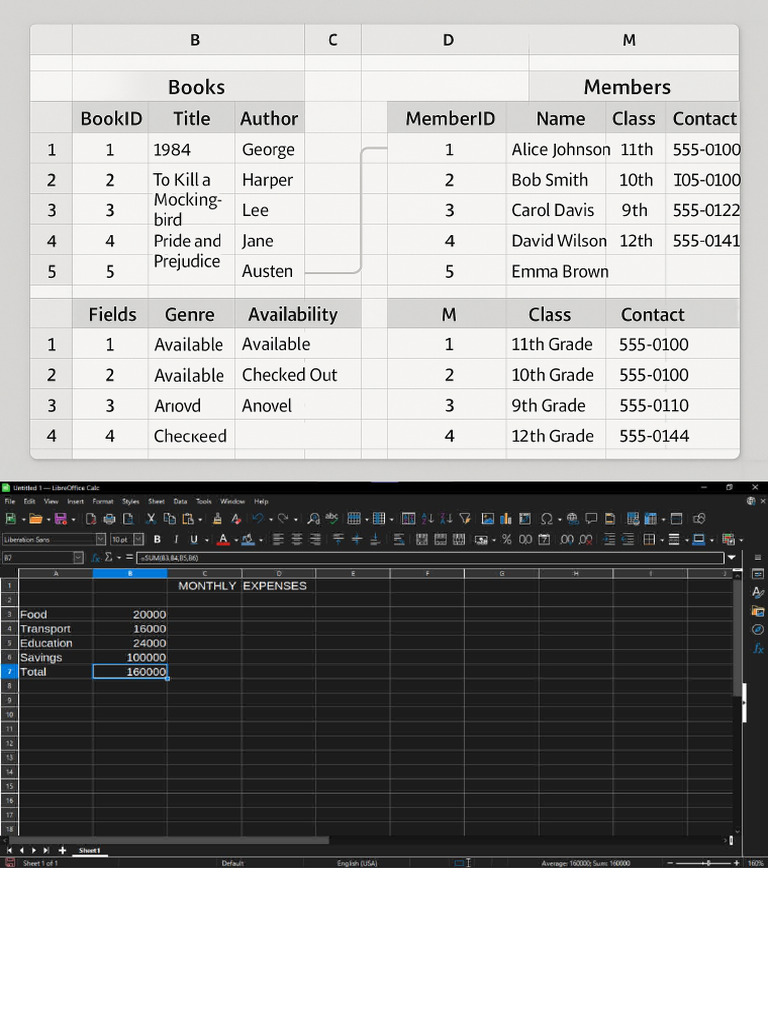Open the Format menu

[x=103, y=501]
